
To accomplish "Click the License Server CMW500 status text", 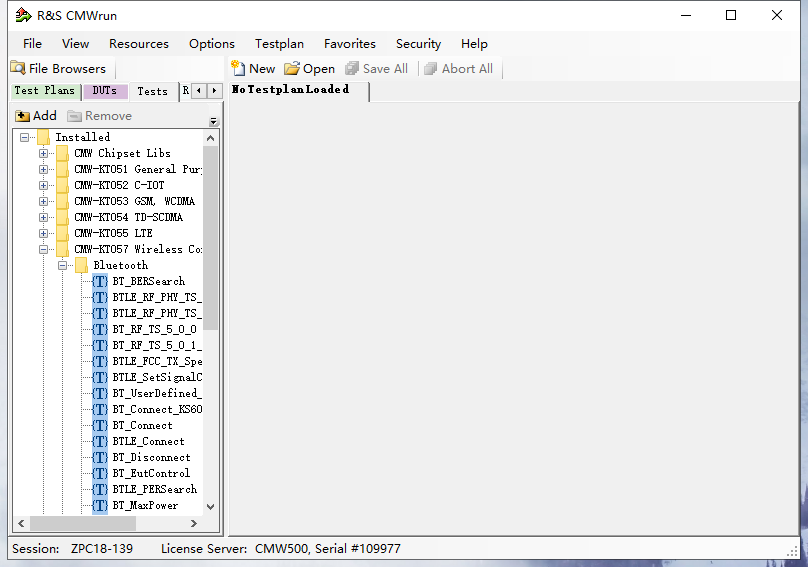I will [281, 549].
